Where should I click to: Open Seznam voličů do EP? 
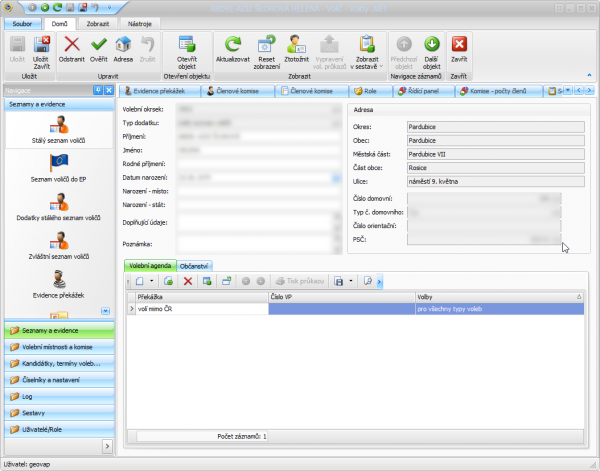pyautogui.click(x=57, y=167)
